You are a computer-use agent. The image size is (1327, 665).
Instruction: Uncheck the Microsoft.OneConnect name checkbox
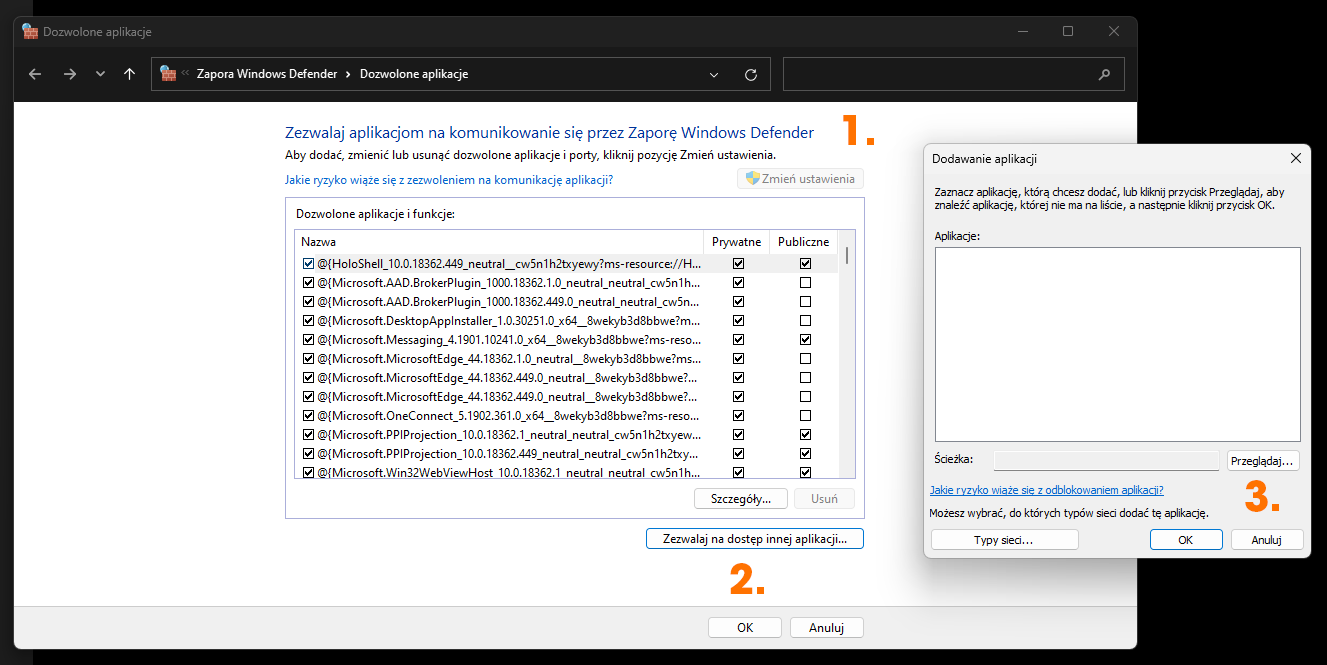pos(309,416)
